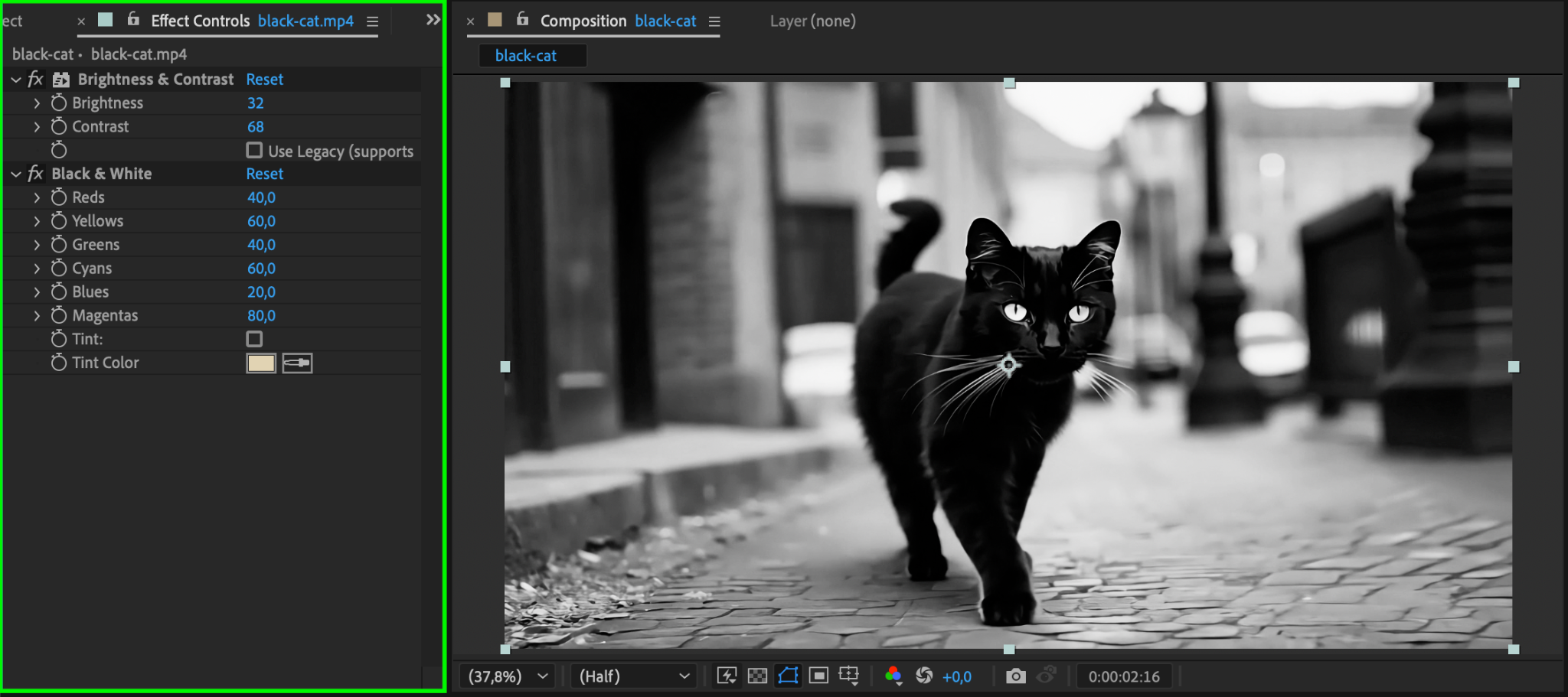Click the Fast Previews icon
Viewport: 1568px width, 697px height.
point(726,676)
